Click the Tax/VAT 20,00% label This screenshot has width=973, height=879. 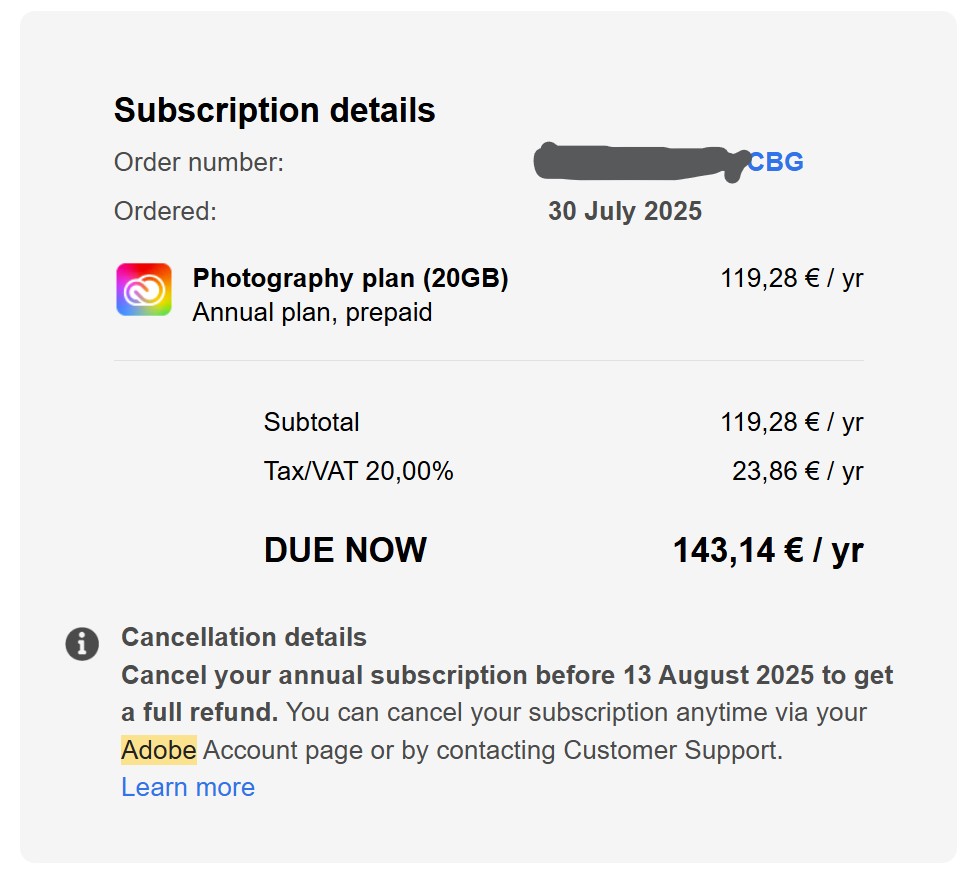click(x=358, y=471)
